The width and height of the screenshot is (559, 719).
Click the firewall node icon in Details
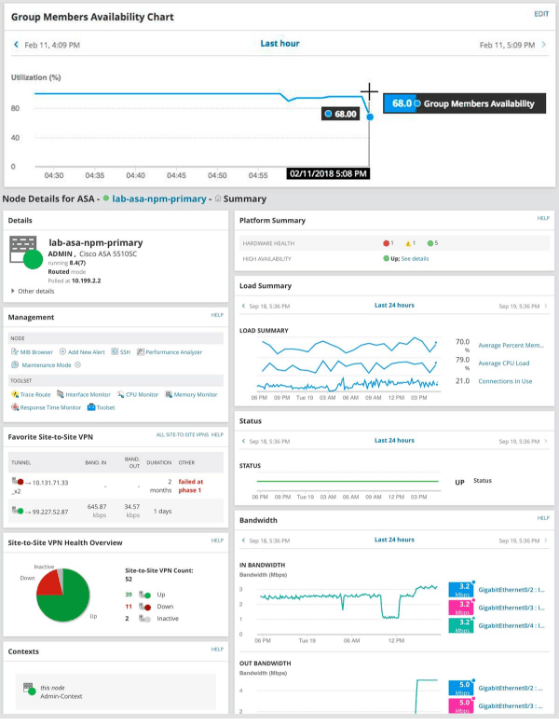(x=26, y=252)
